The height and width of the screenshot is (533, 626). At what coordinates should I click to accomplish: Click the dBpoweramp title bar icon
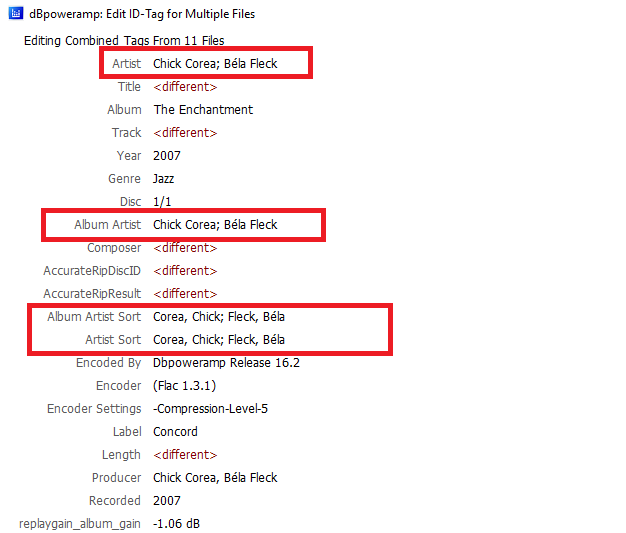coord(15,14)
